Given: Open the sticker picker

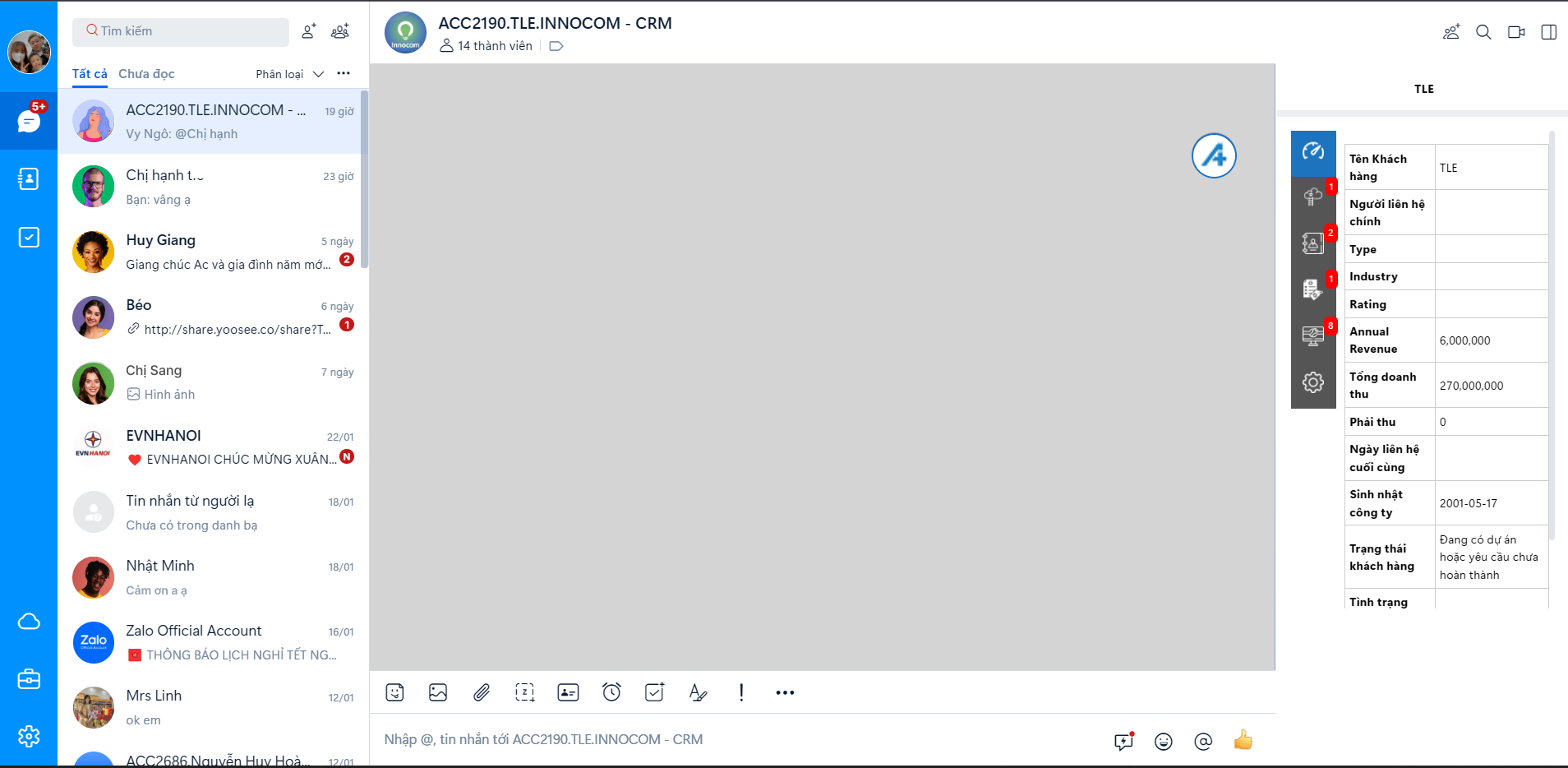Looking at the screenshot, I should pyautogui.click(x=394, y=692).
